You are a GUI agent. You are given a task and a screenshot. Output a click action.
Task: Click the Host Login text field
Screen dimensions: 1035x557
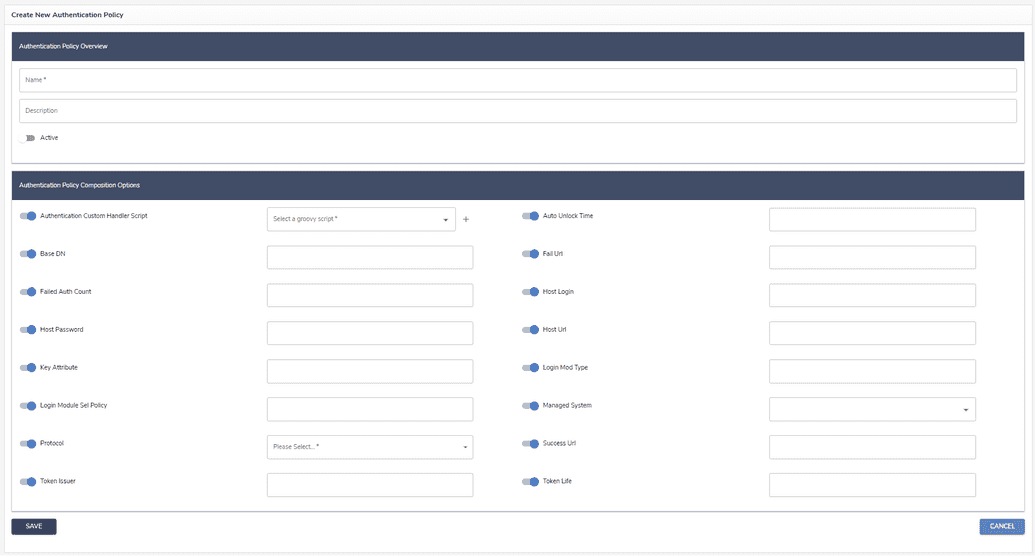[872, 295]
